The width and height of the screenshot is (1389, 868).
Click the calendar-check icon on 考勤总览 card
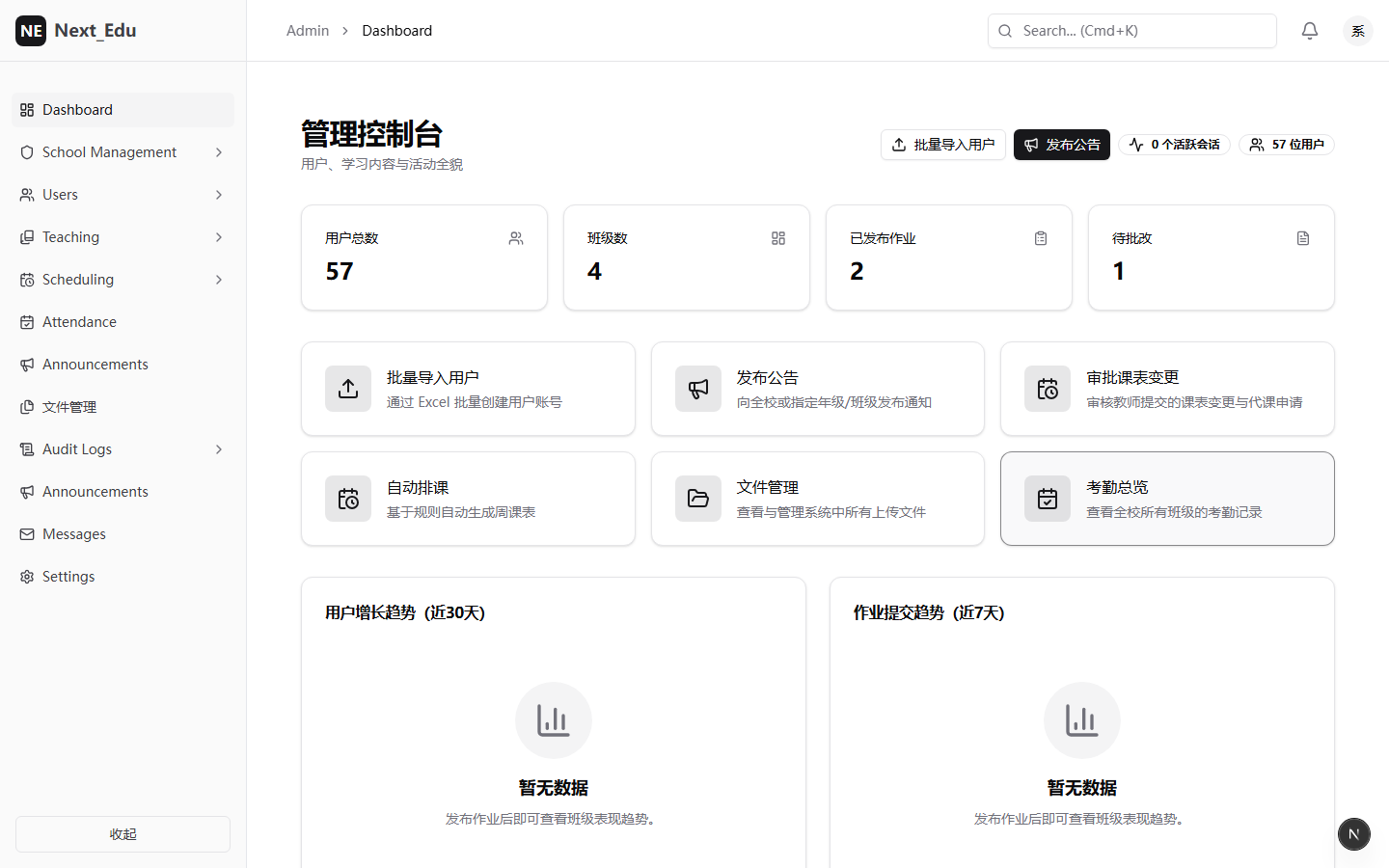point(1048,499)
